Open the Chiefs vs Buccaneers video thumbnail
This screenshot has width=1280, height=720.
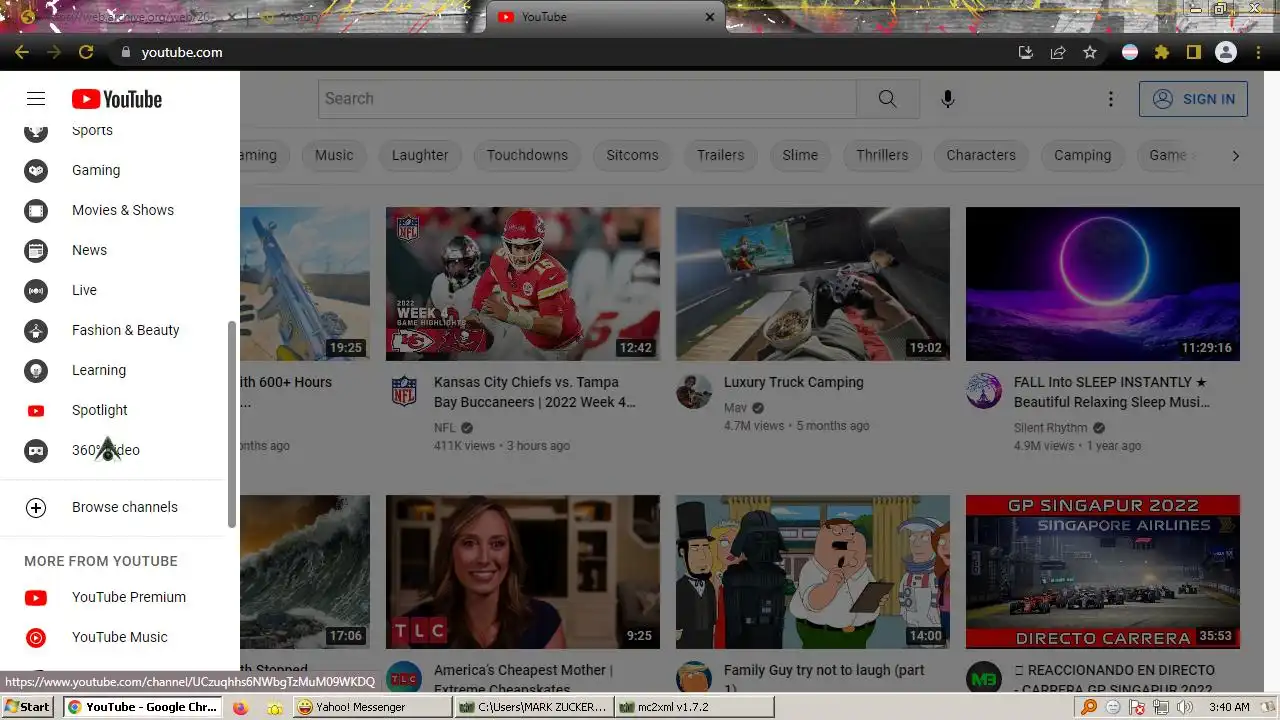pos(523,284)
